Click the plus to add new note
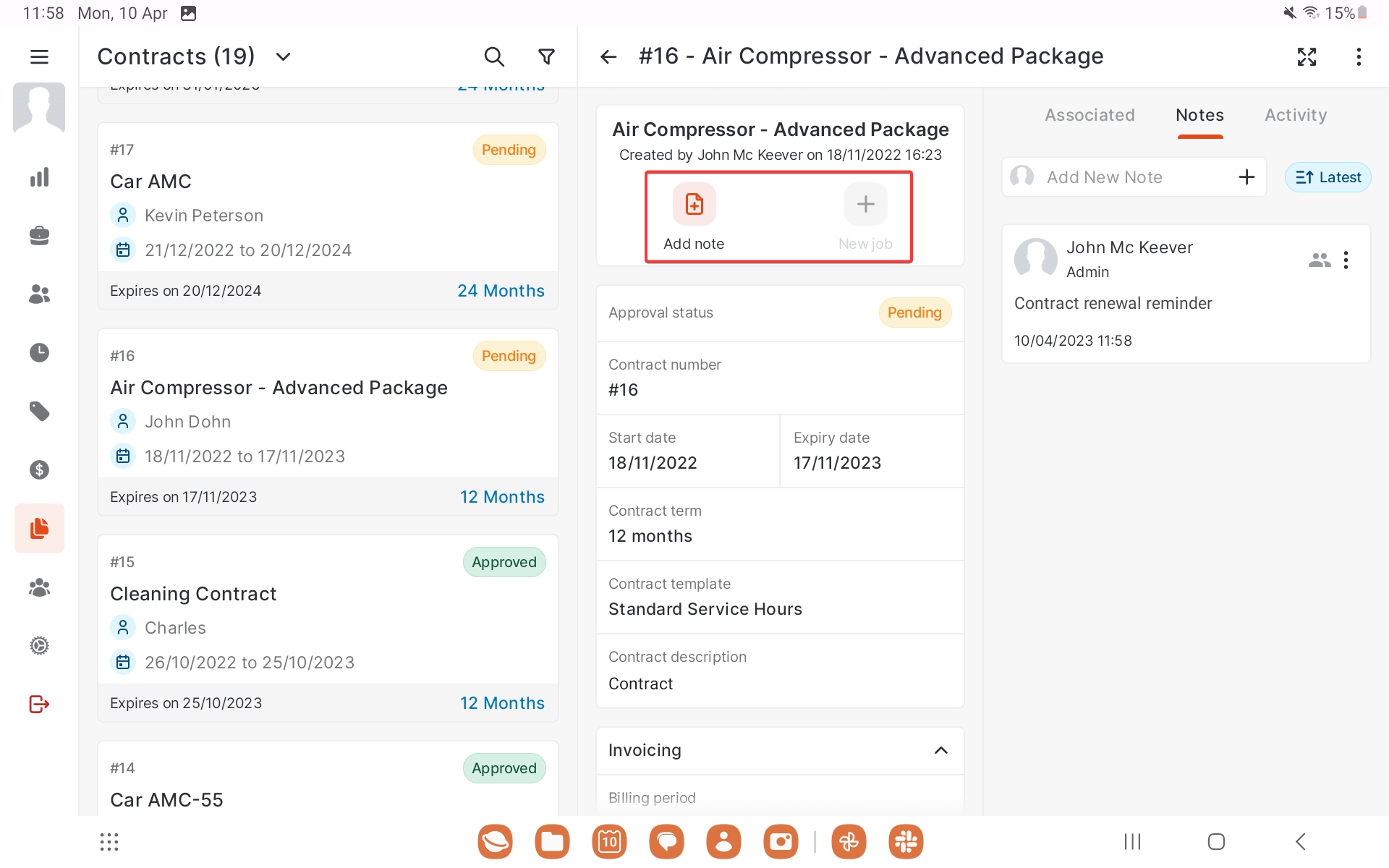 click(x=1246, y=177)
